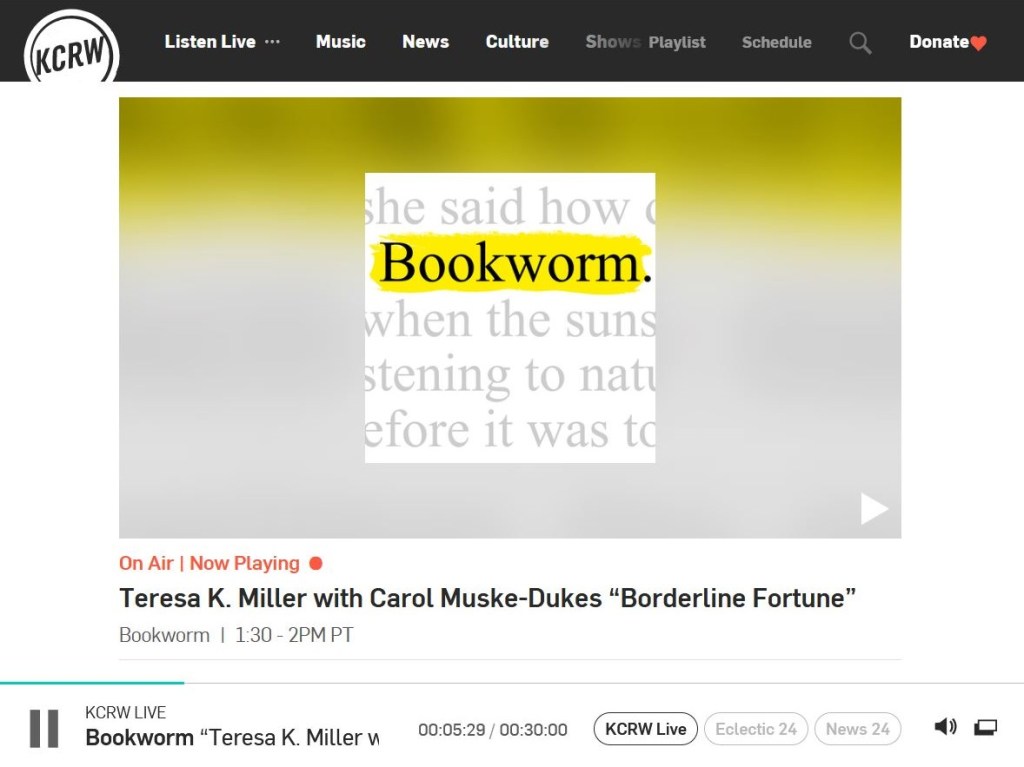
Task: Open the Borderline Fortune episode title
Action: coord(487,598)
